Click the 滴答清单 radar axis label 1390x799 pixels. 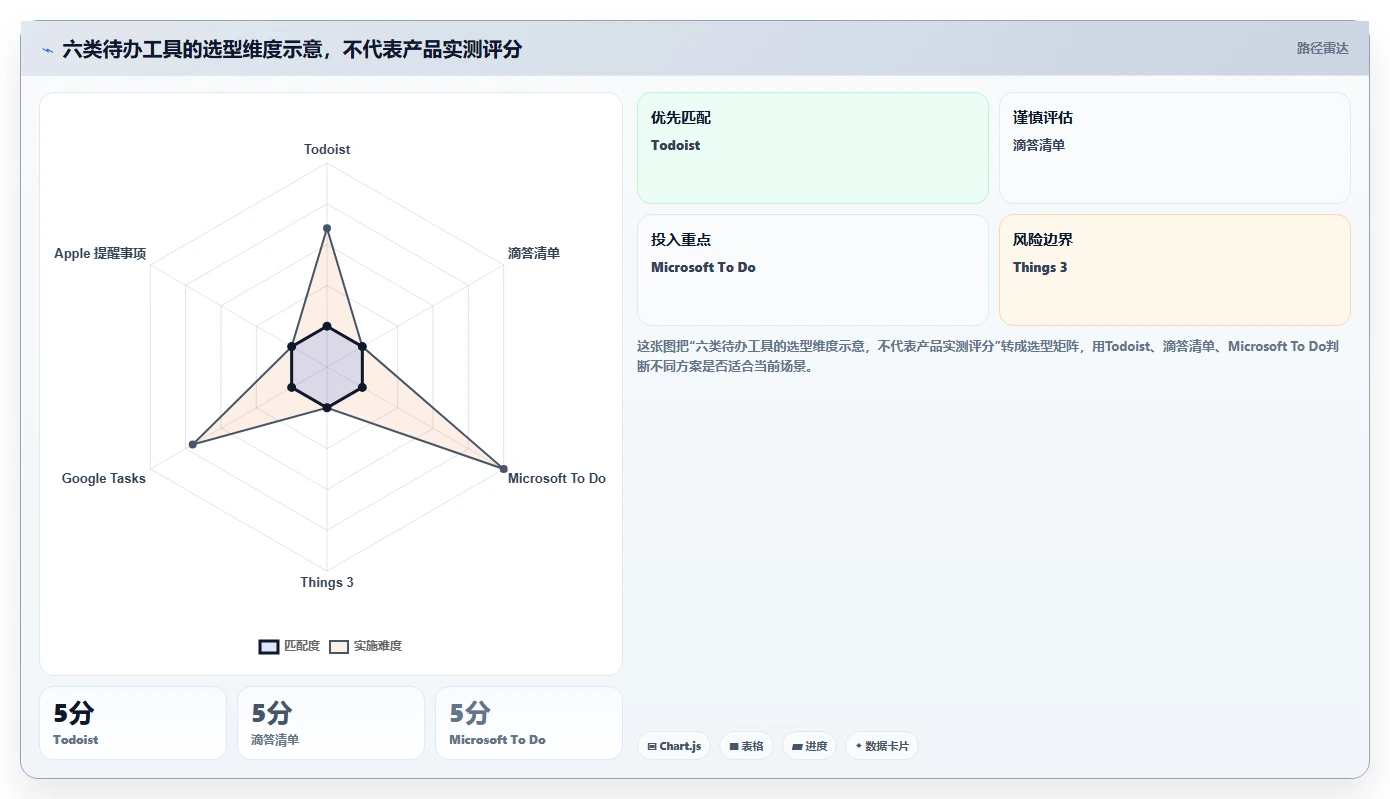pyautogui.click(x=534, y=253)
